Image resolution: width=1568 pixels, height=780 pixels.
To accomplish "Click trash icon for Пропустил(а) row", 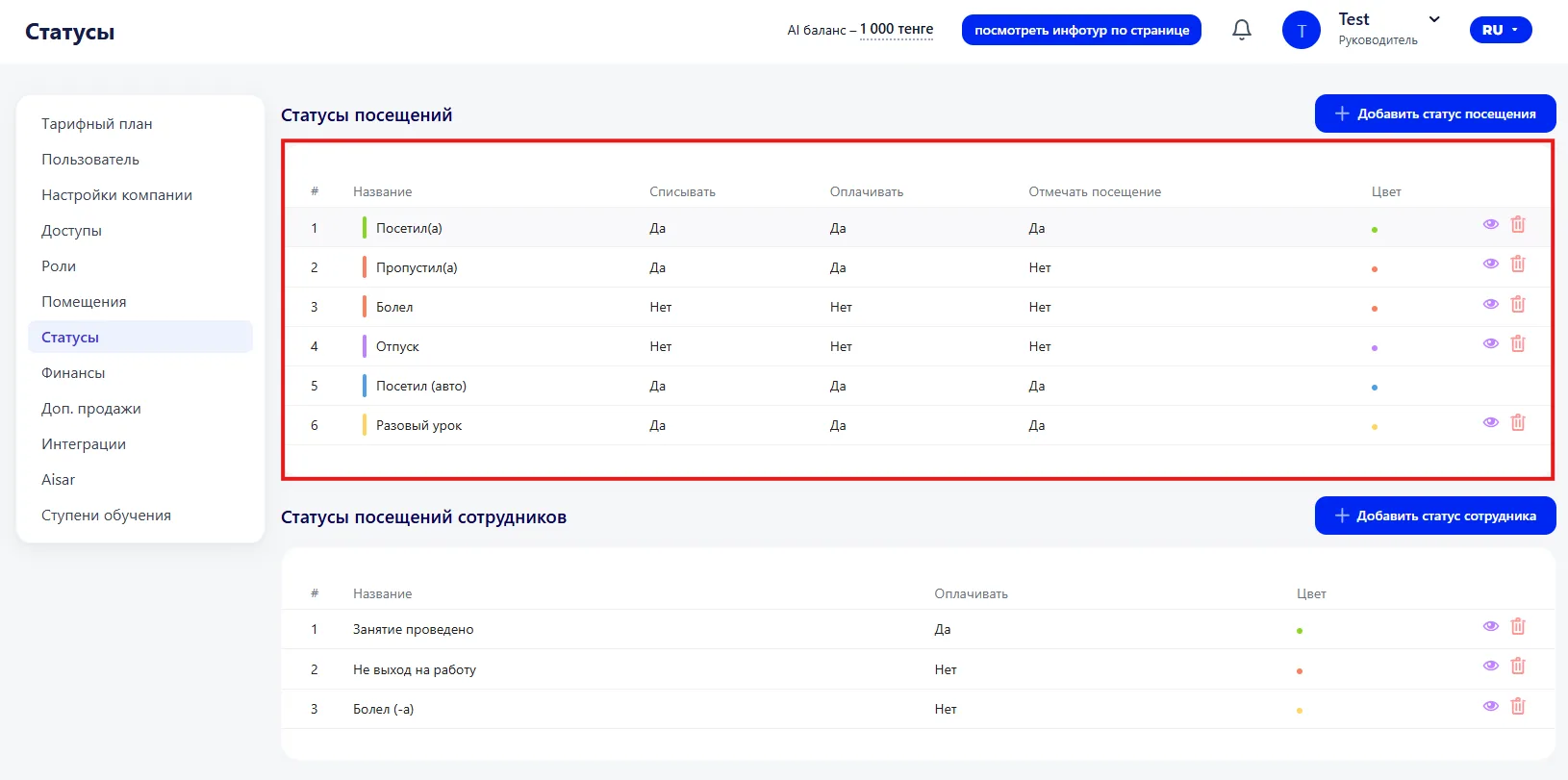I will [1518, 264].
